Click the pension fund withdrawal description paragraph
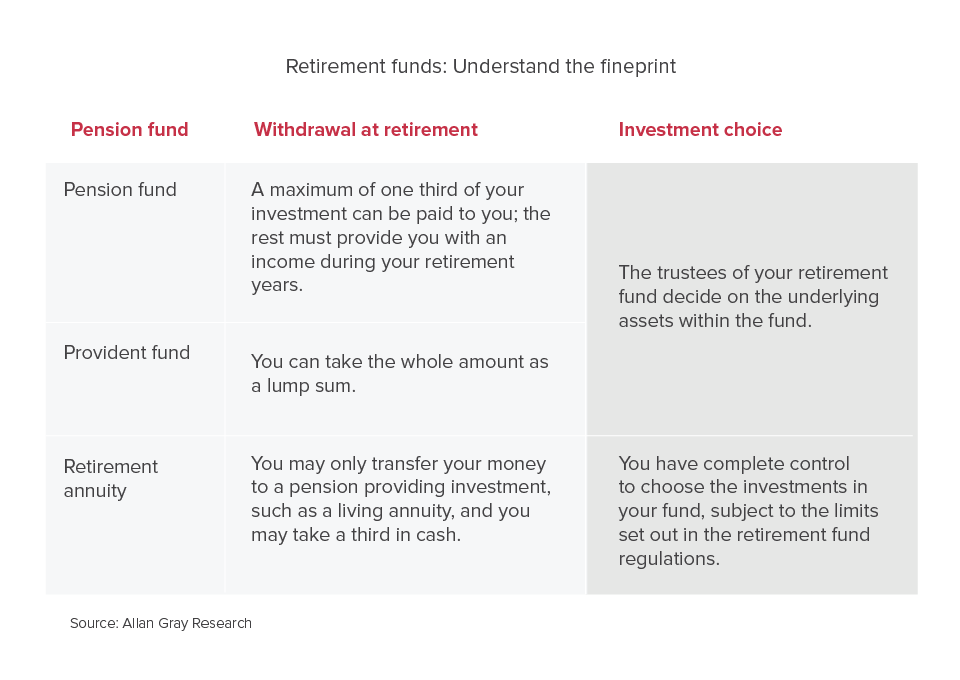960x680 pixels. [400, 237]
